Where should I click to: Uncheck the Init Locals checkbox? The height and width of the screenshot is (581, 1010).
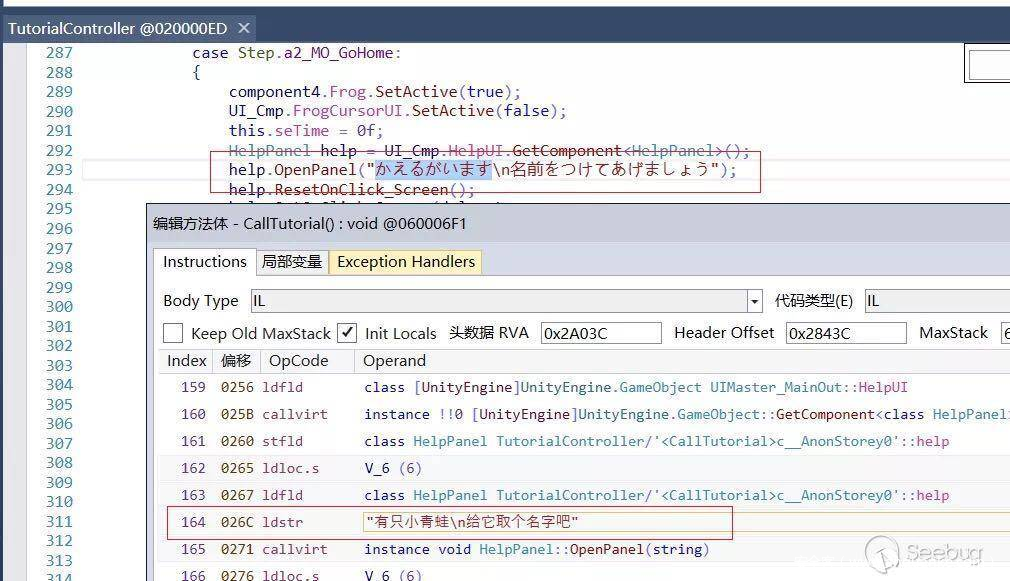[x=347, y=333]
